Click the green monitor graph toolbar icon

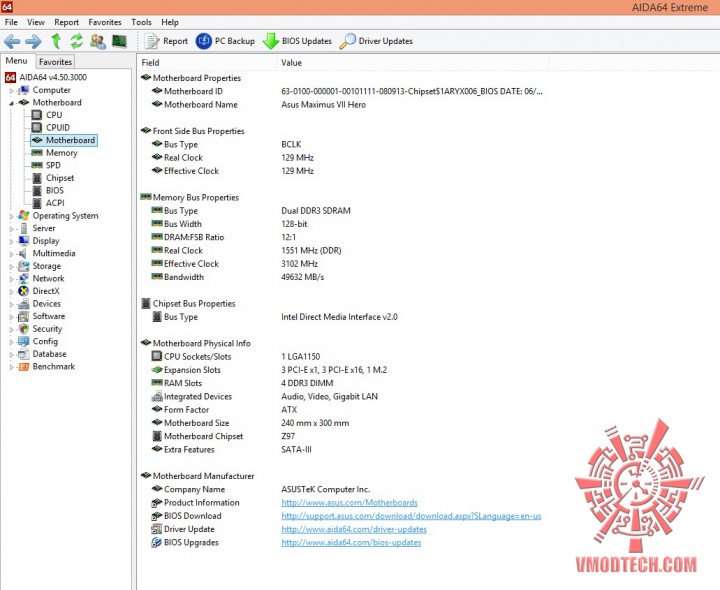point(119,41)
